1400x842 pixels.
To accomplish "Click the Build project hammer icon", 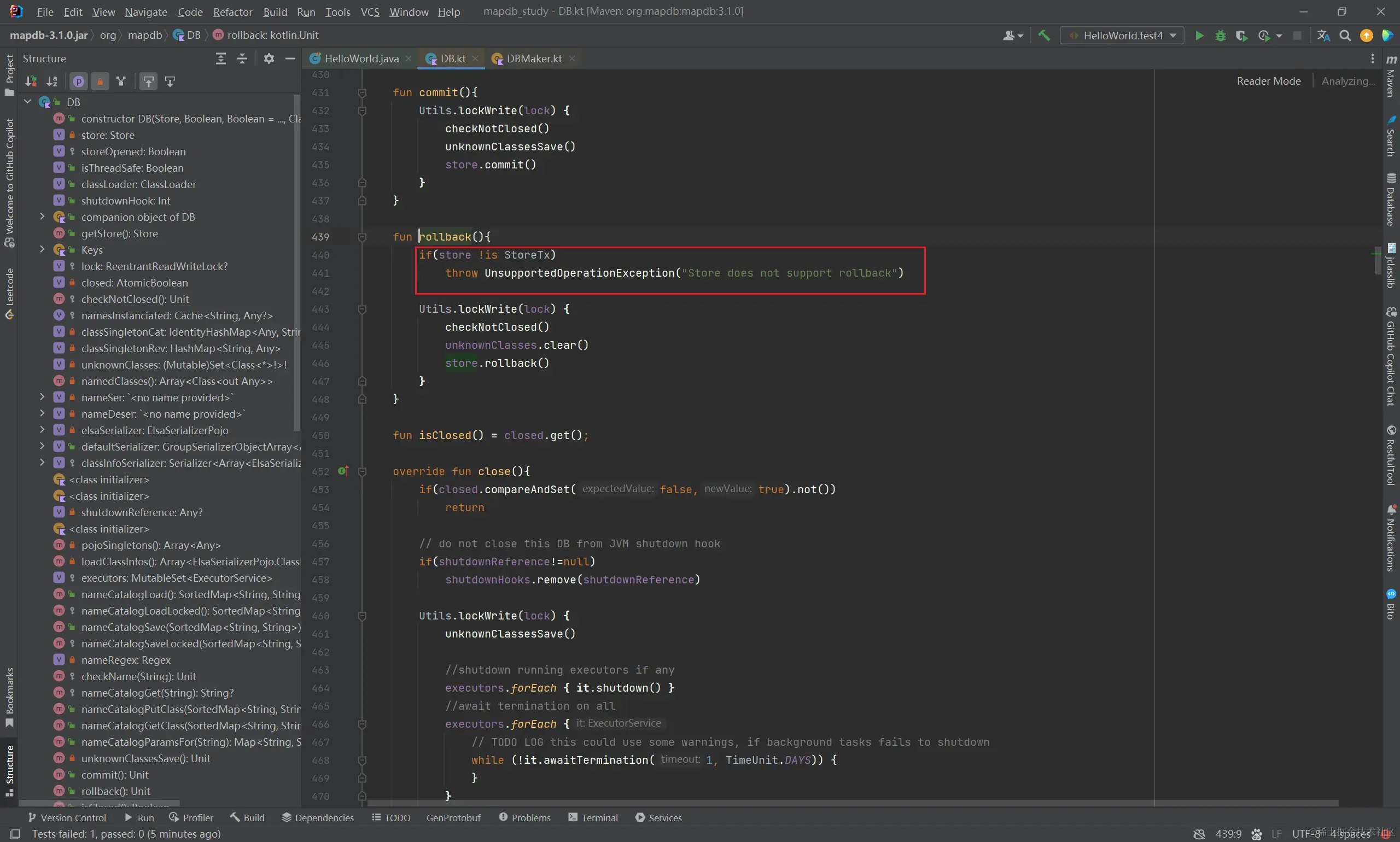I will pos(1043,36).
